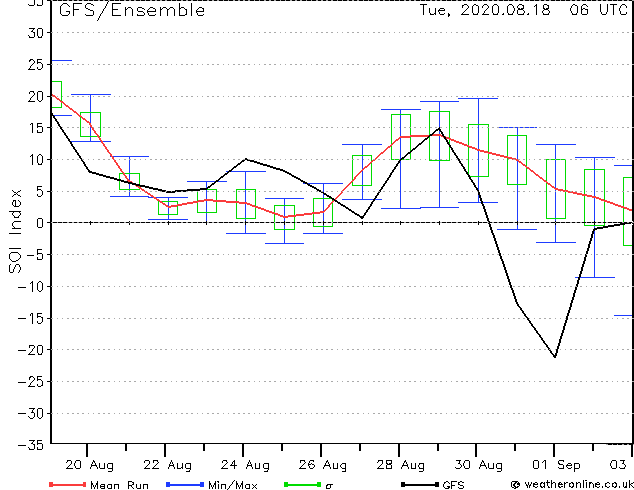634x490 pixels.
Task: Select the −35 value on y-axis
Action: click(x=31, y=445)
